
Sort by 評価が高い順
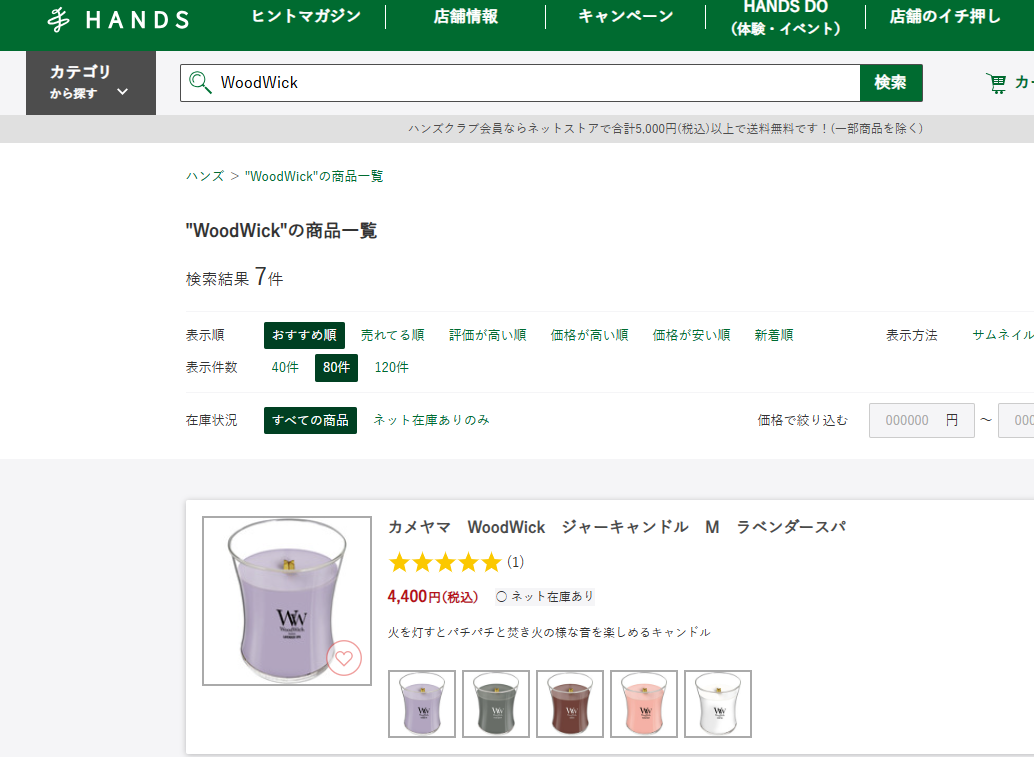tap(487, 335)
